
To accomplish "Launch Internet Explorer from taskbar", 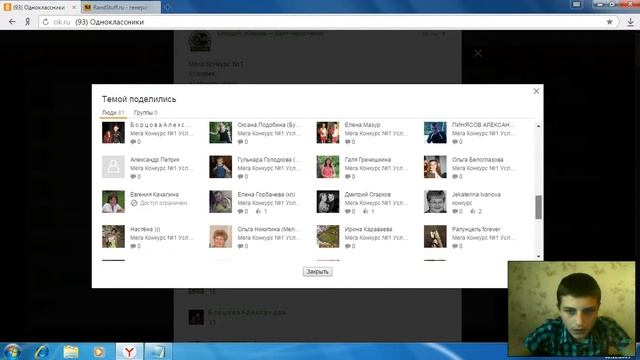I will (42, 351).
